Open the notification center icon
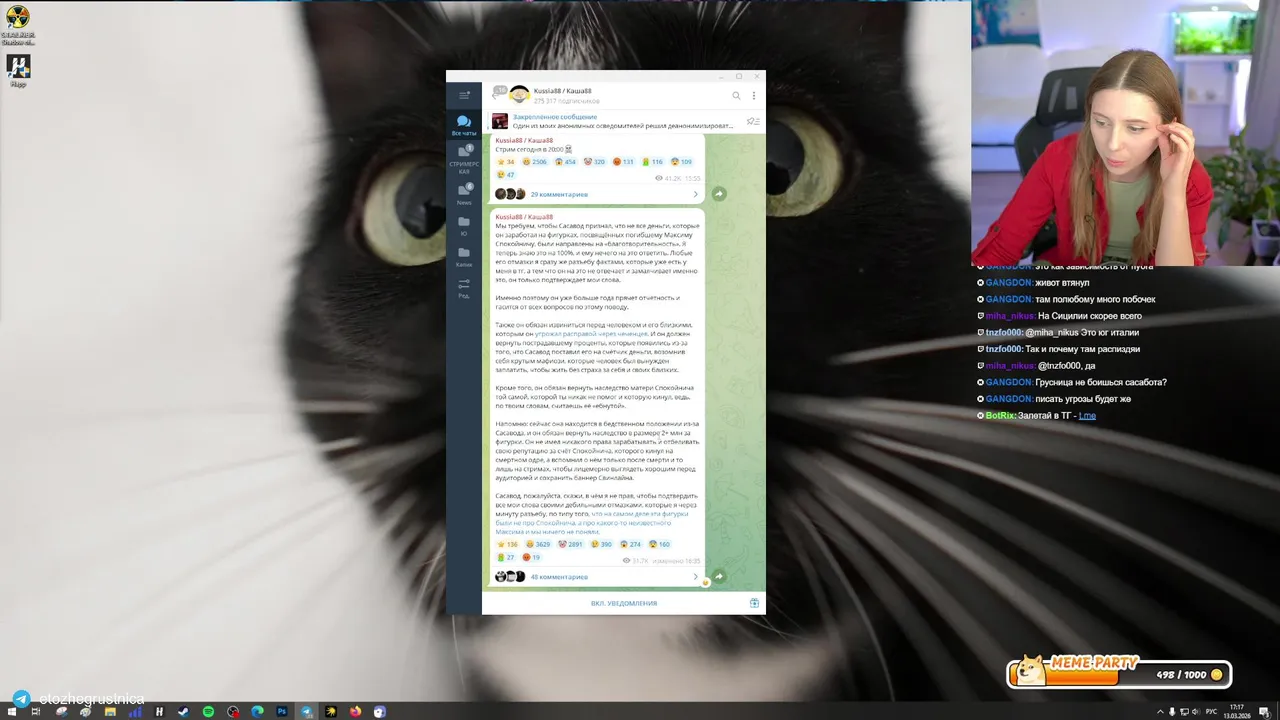 1264,712
